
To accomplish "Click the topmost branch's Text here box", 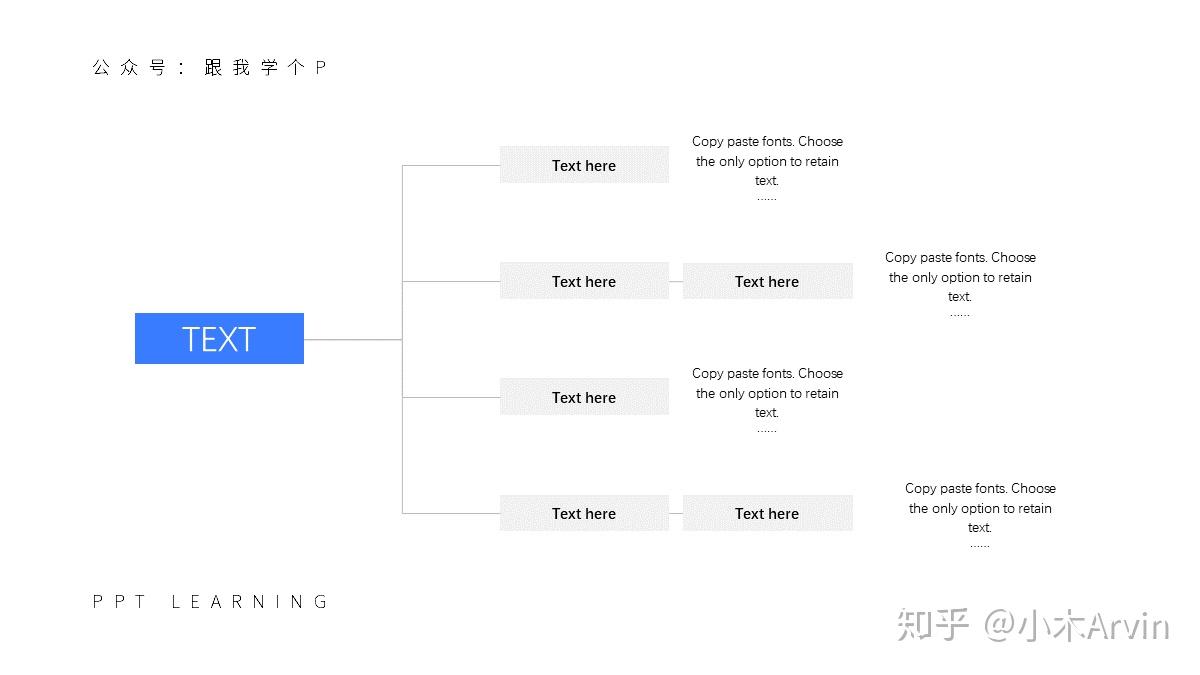I will click(x=584, y=165).
